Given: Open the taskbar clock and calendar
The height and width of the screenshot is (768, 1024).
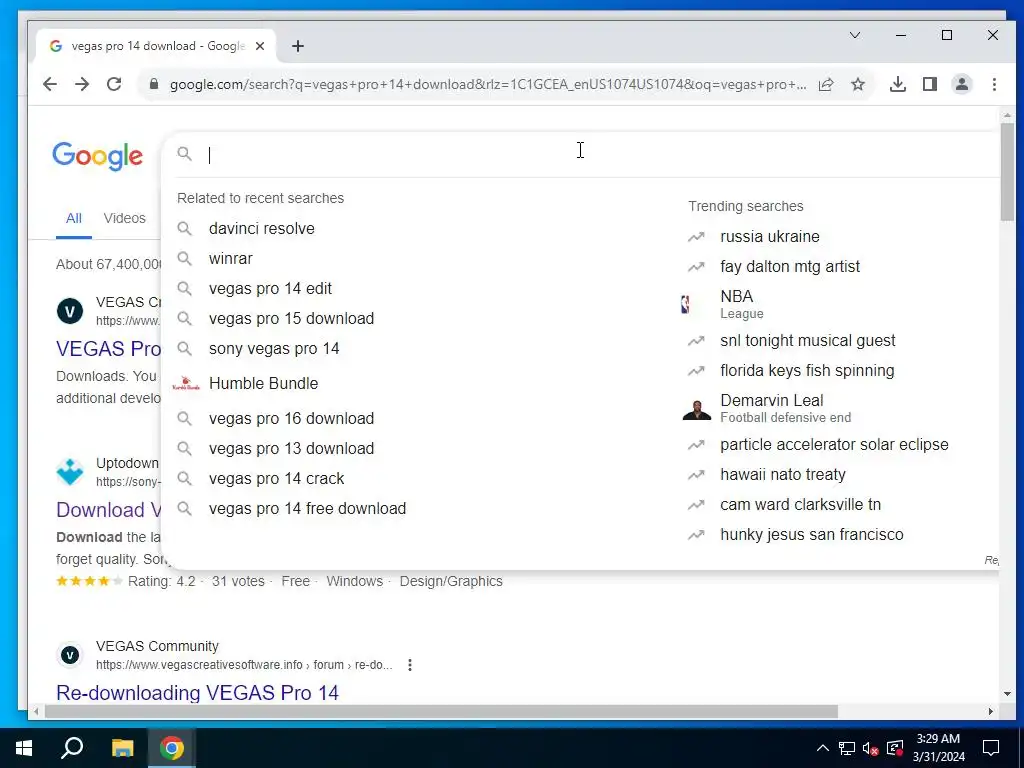Looking at the screenshot, I should point(938,748).
